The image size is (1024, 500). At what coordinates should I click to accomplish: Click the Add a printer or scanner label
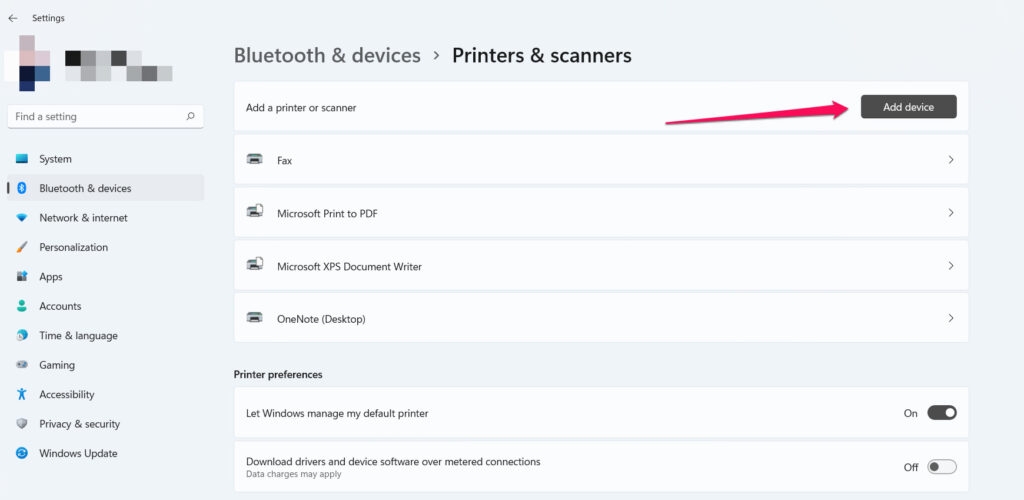click(x=301, y=108)
